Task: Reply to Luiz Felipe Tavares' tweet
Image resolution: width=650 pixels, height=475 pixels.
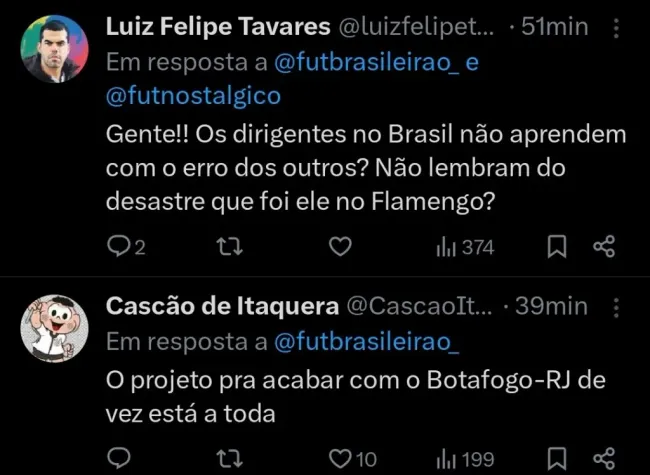Action: pos(118,247)
